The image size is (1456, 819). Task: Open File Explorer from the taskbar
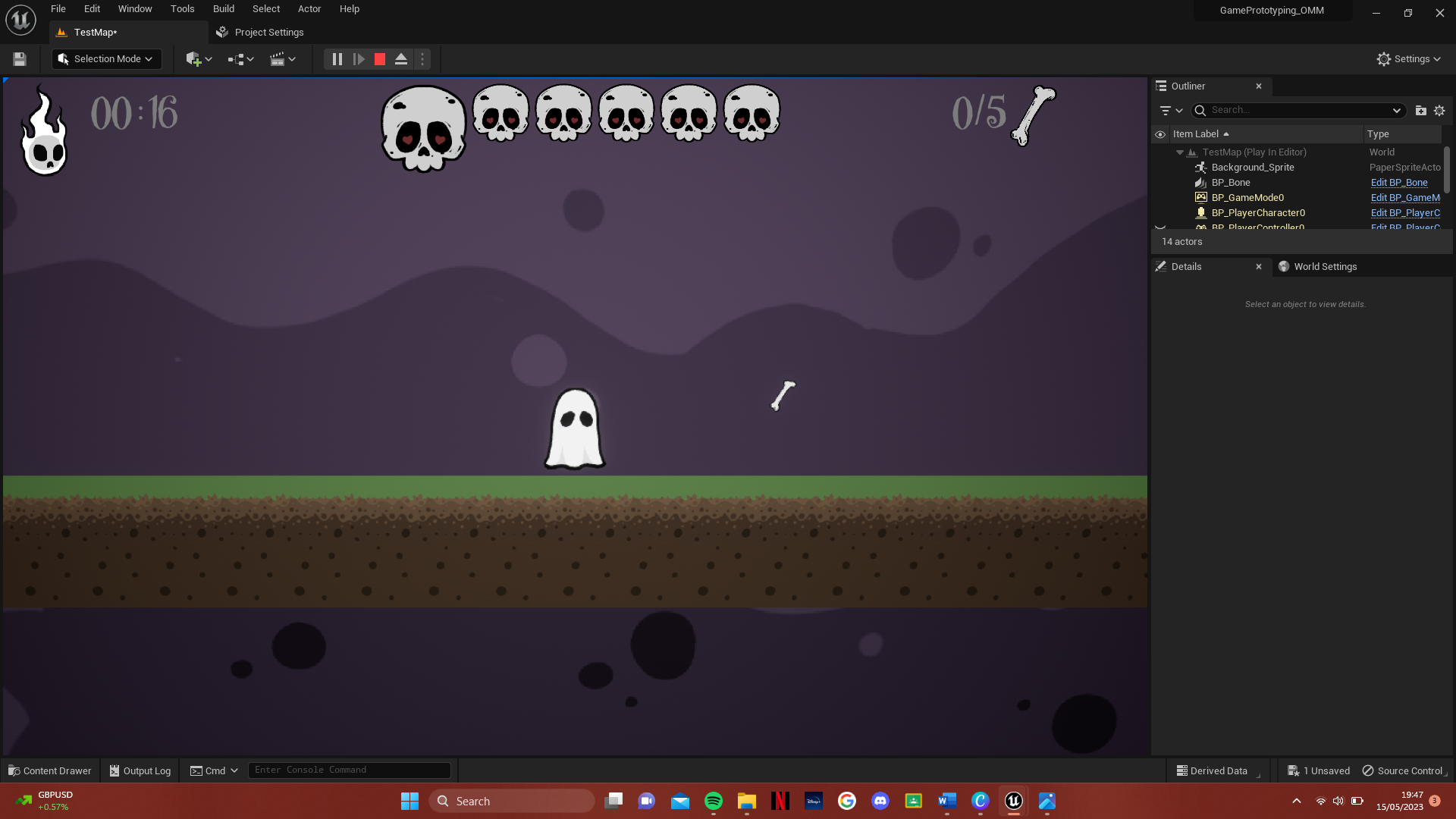(x=747, y=801)
